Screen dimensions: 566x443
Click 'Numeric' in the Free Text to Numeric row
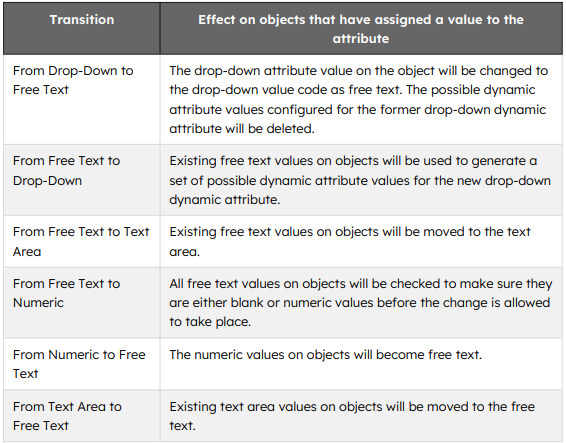pyautogui.click(x=38, y=303)
